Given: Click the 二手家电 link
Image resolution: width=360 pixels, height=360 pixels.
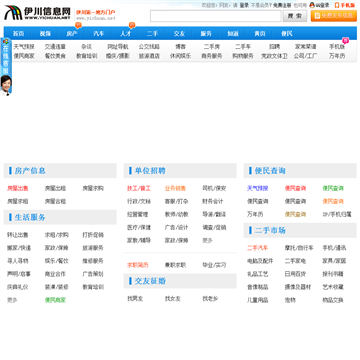Looking at the screenshot, I should 295,261.
